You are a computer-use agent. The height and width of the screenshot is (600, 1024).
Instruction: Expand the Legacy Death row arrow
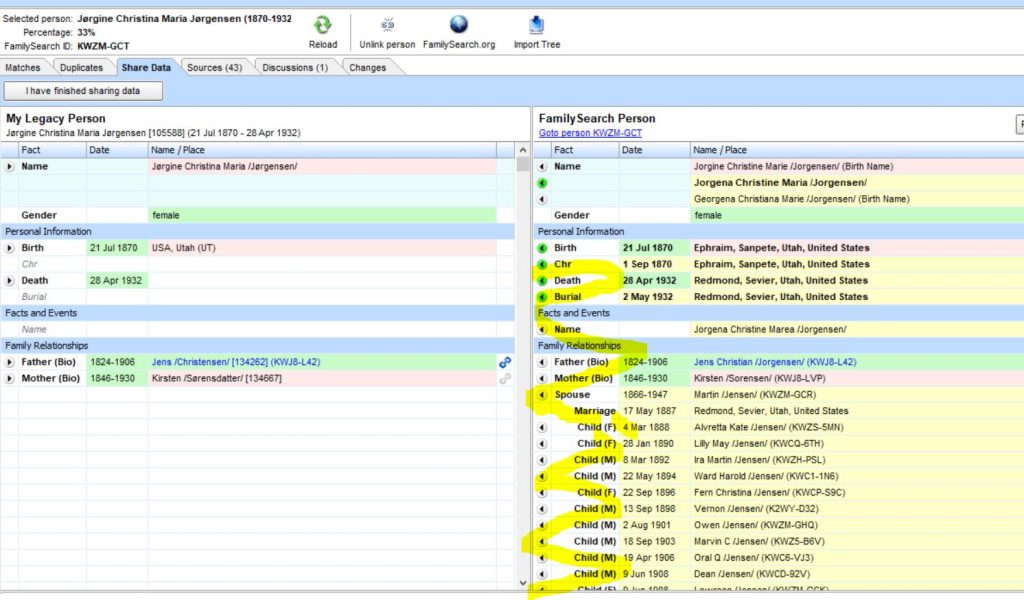point(9,281)
